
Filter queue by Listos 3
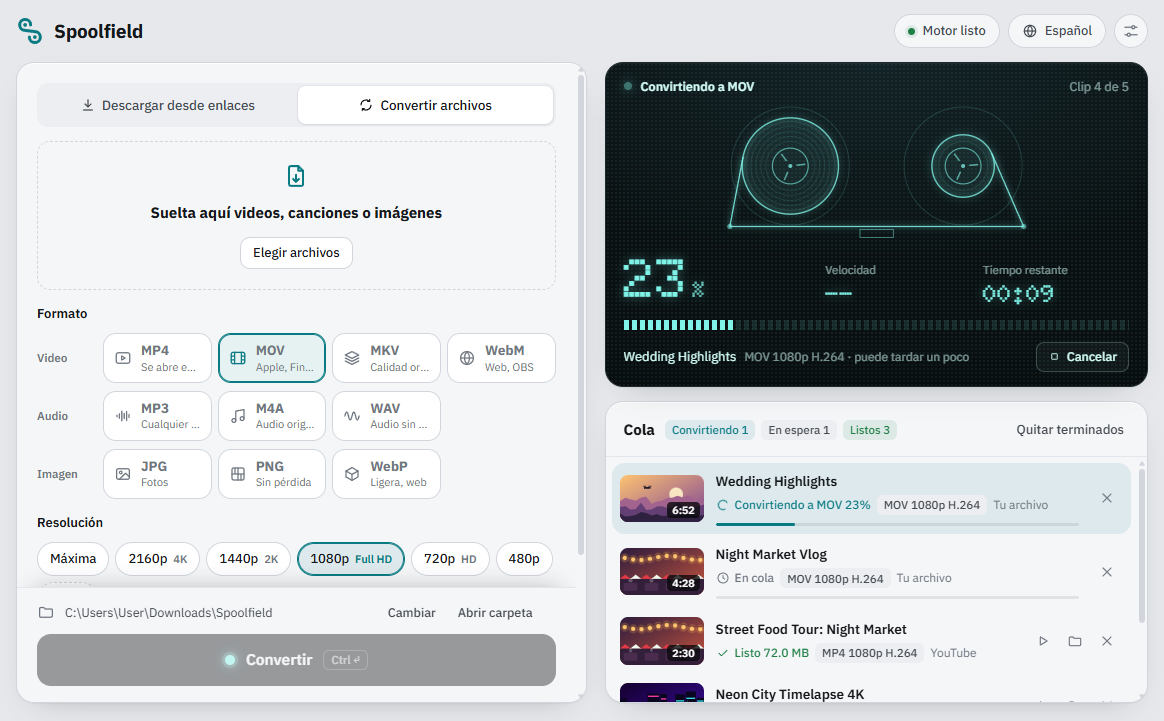coord(869,430)
